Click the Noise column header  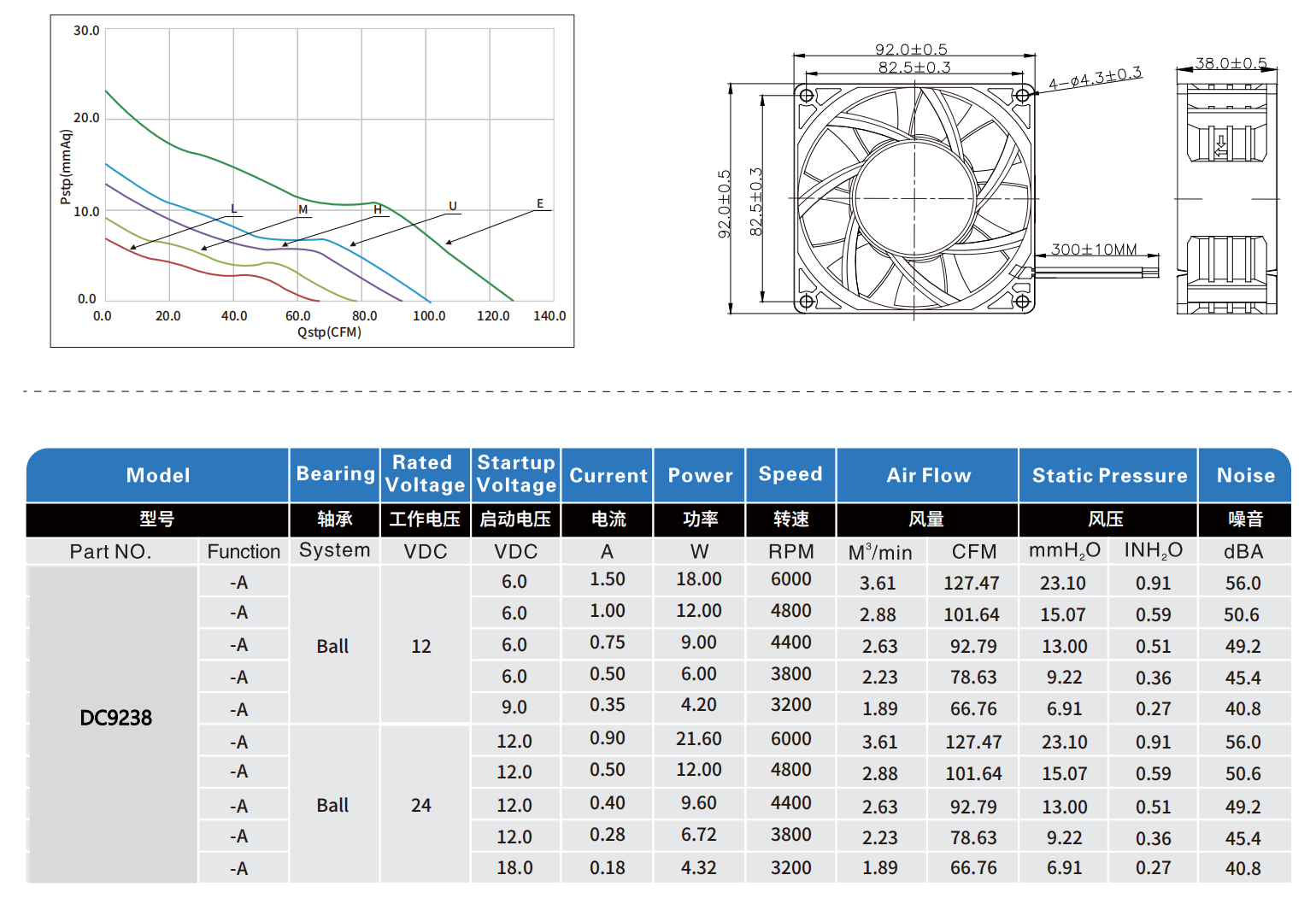[1245, 475]
